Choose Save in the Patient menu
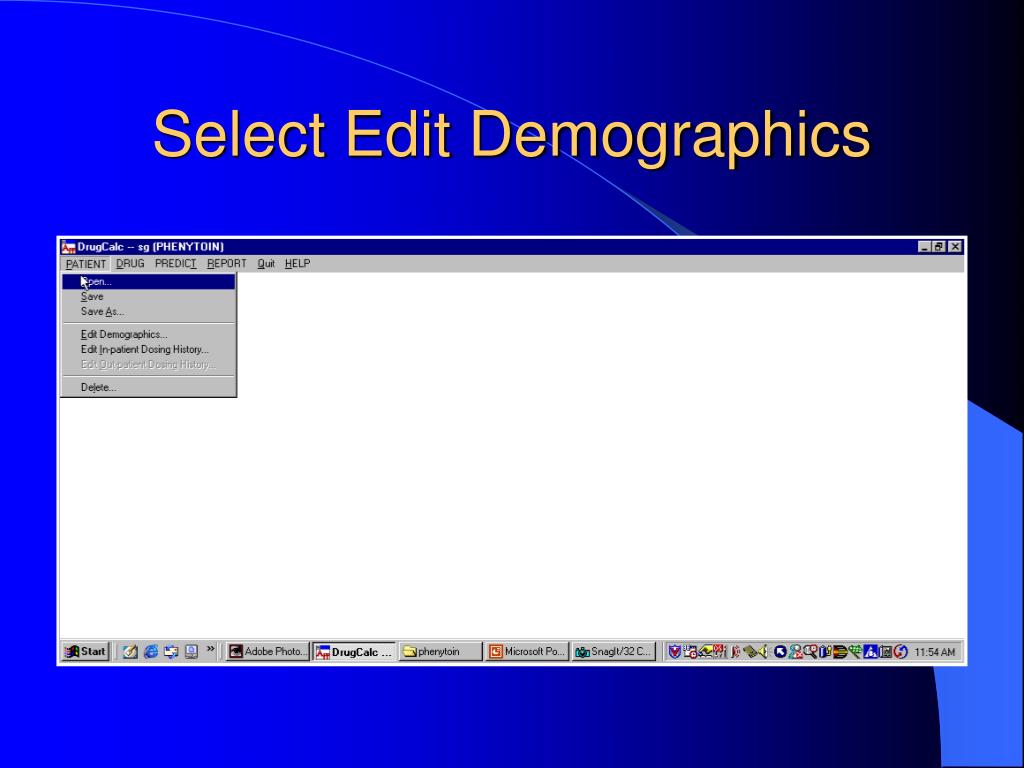Screen dimensions: 1024x768 [148, 296]
